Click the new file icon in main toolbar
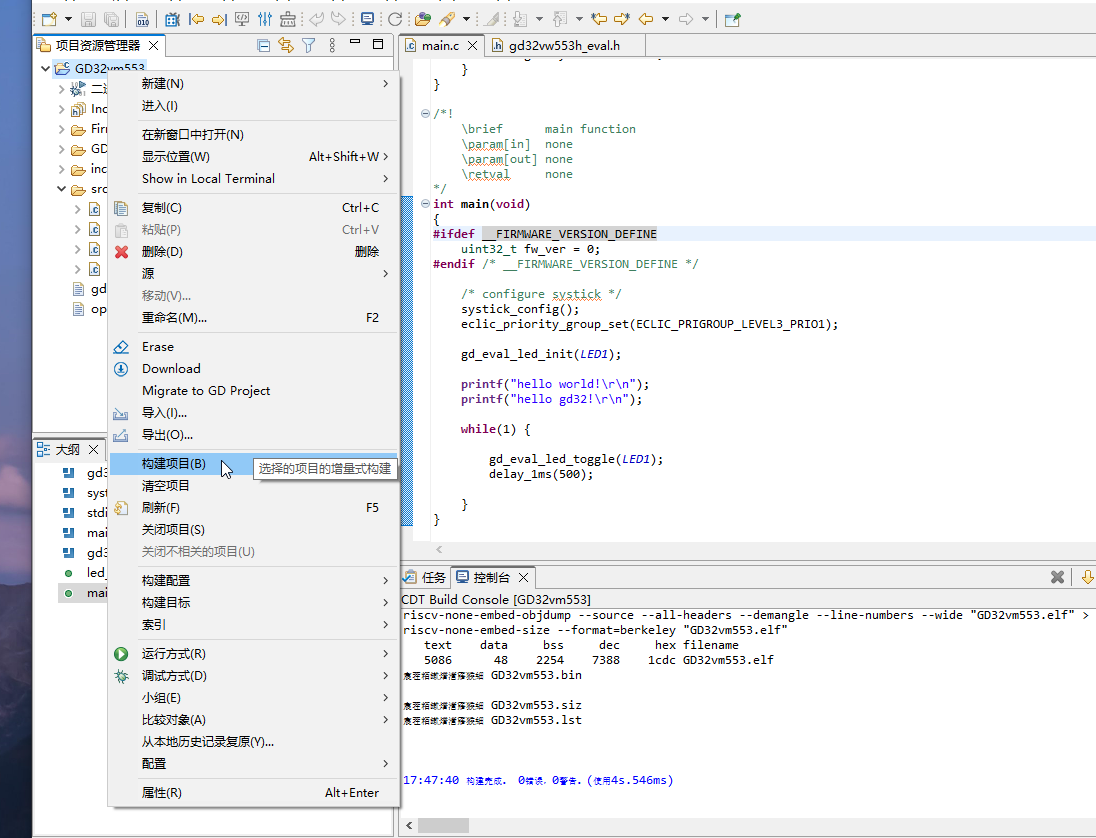Image resolution: width=1096 pixels, height=838 pixels. 48,19
